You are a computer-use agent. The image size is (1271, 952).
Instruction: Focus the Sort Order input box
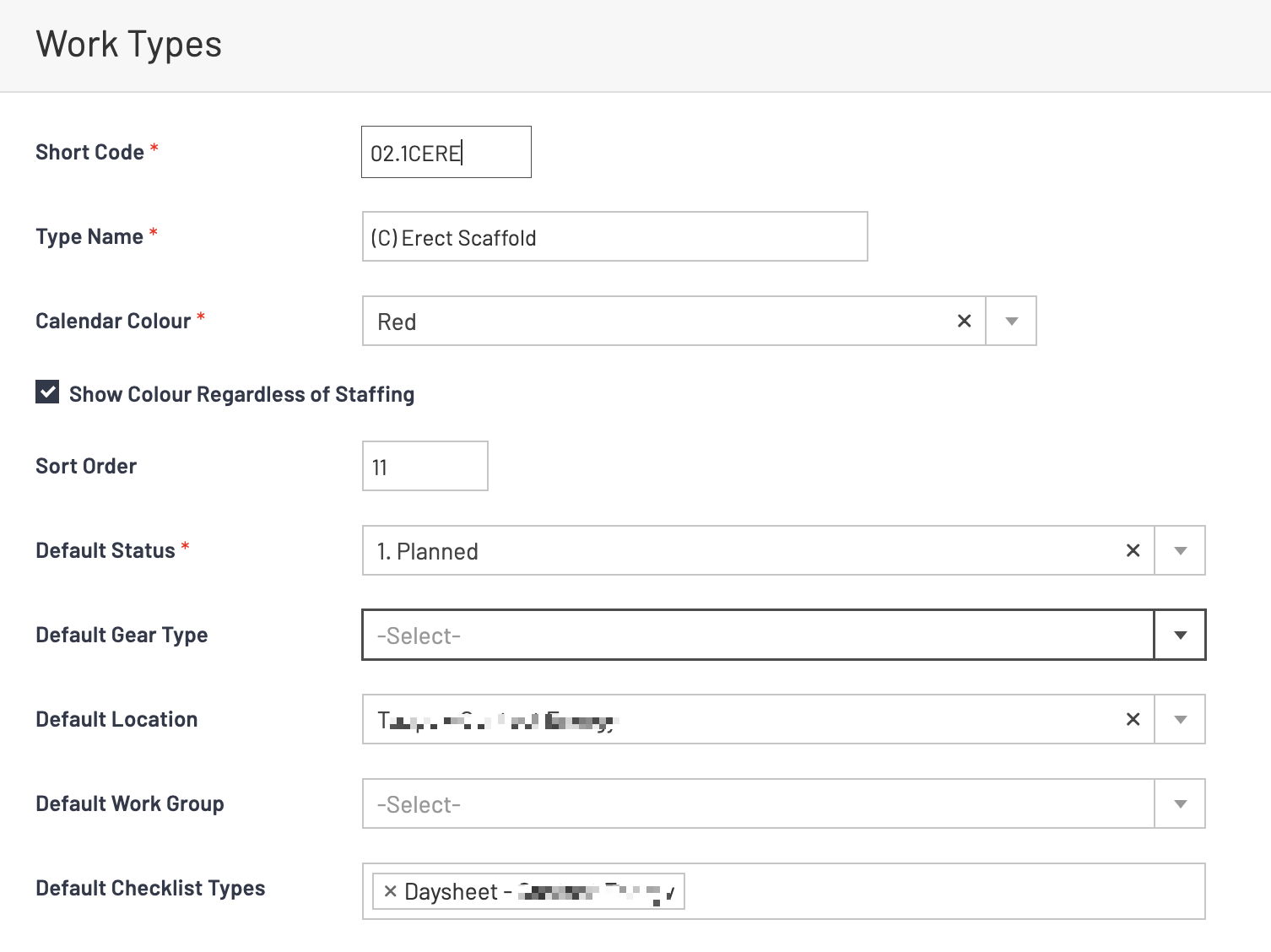[425, 467]
